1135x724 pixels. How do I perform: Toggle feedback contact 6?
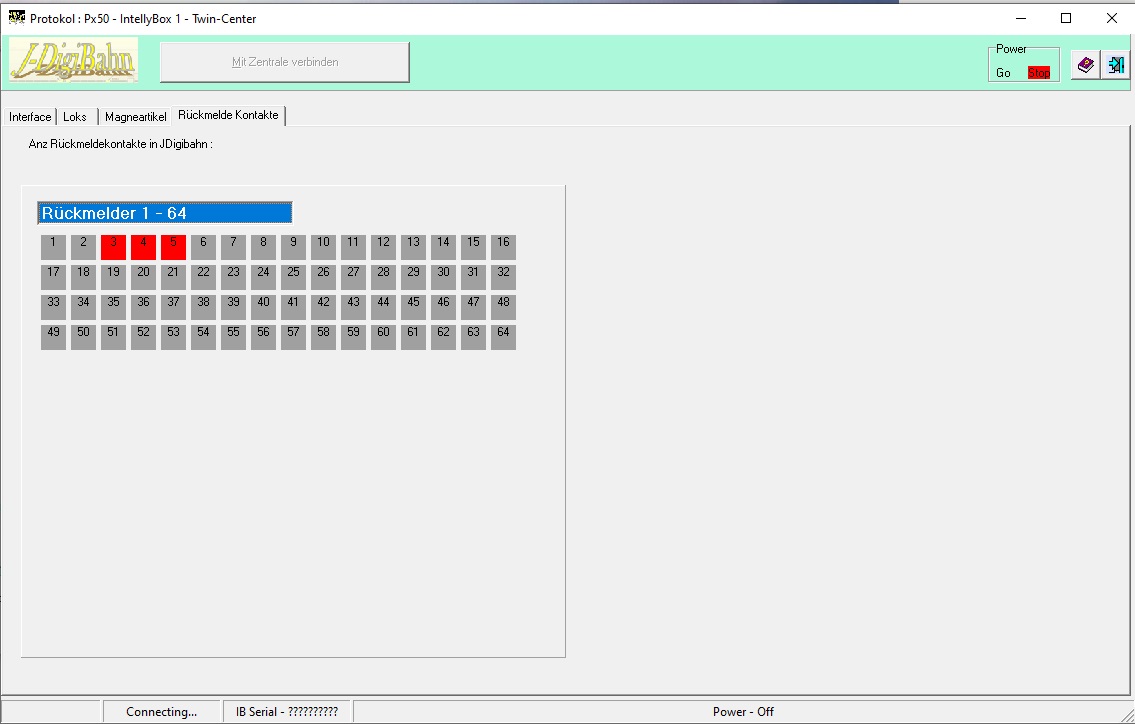pos(203,248)
